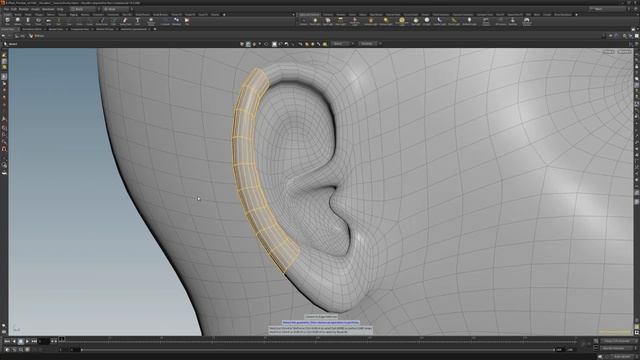Viewport: 640px width, 360px height.
Task: Click the timeline current frame marker
Action: [62, 339]
